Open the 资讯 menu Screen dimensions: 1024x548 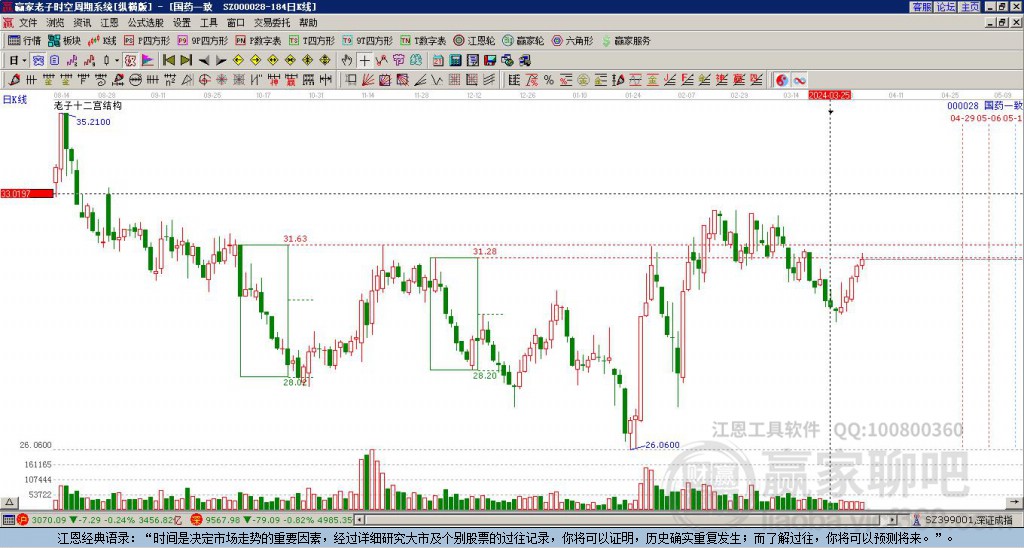(x=82, y=23)
